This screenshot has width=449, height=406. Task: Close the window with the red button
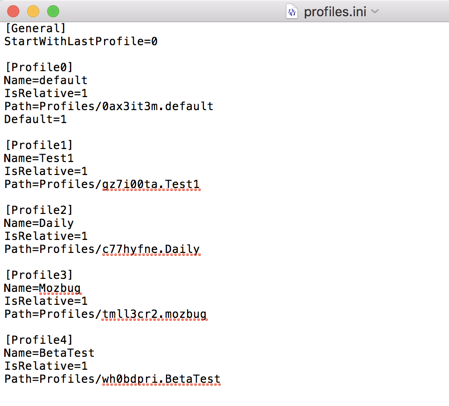(13, 11)
